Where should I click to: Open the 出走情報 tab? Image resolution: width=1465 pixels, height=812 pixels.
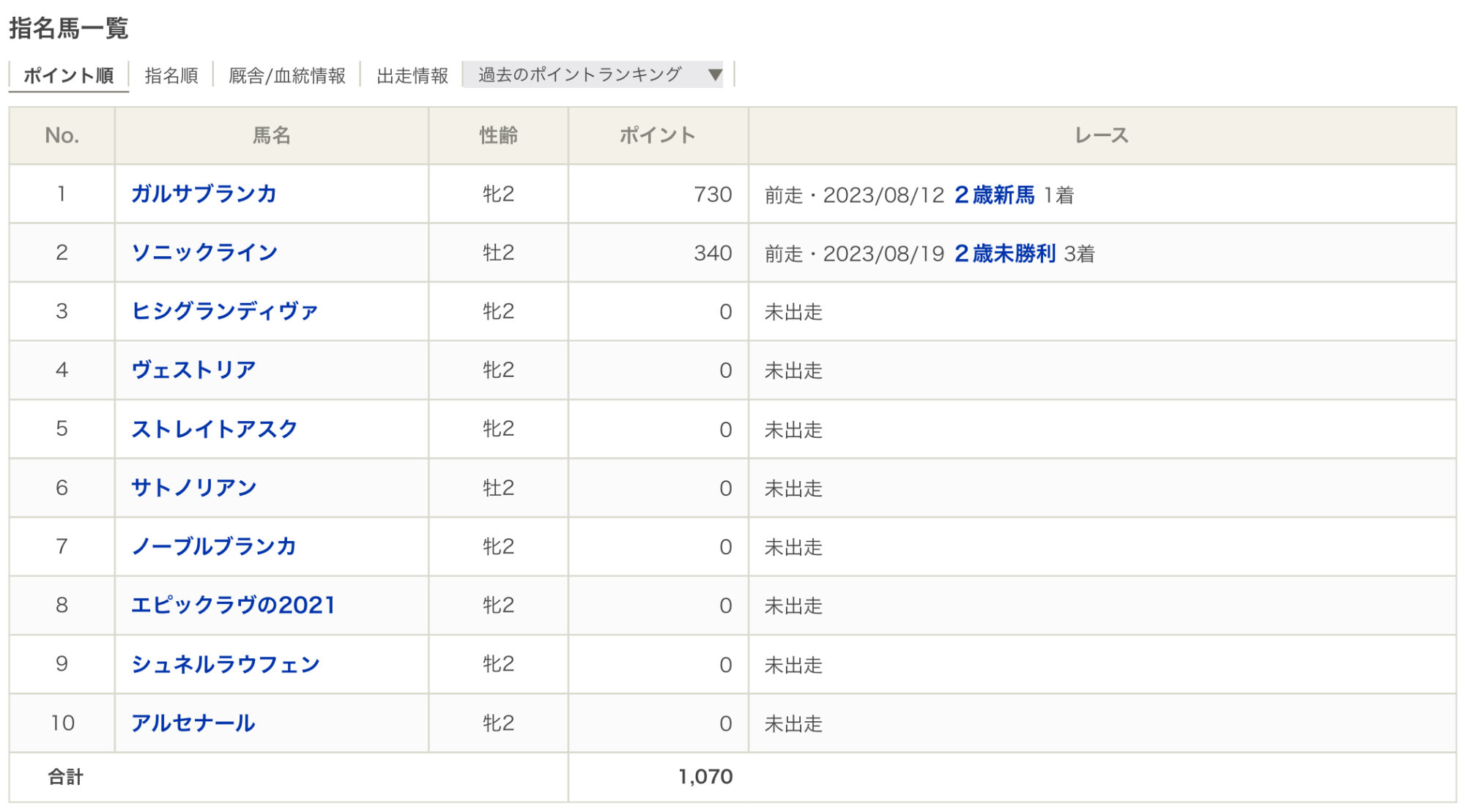coord(412,76)
